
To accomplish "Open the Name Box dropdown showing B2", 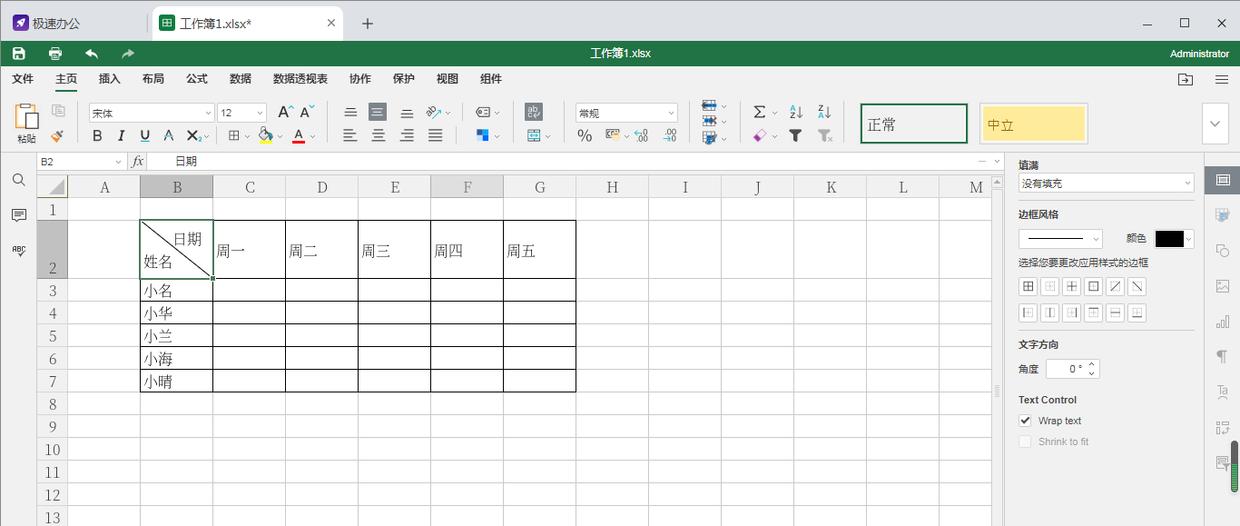I will pos(117,161).
